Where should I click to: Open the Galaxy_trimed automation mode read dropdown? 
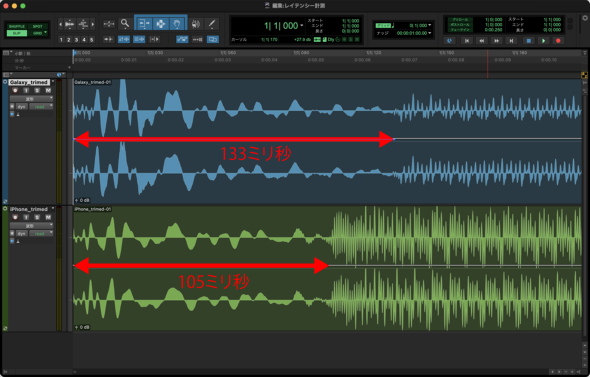(41, 107)
